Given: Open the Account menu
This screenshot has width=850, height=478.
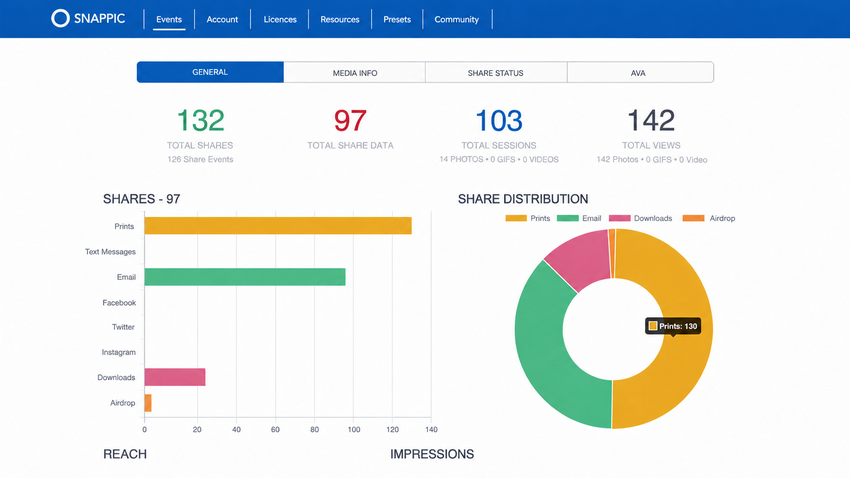Looking at the screenshot, I should pos(222,20).
